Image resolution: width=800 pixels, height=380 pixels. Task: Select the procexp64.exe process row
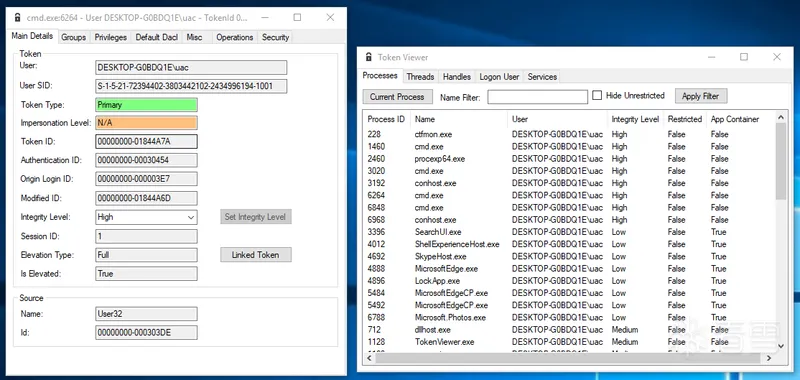tap(569, 159)
